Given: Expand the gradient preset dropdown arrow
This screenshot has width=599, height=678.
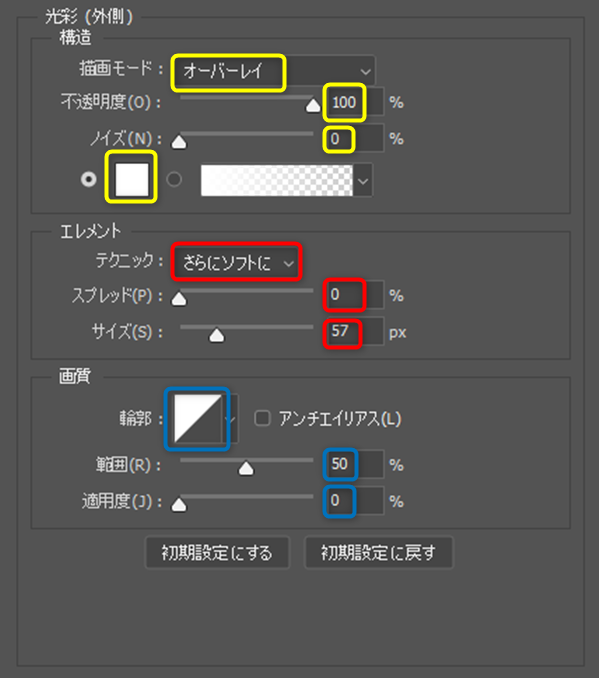Looking at the screenshot, I should tap(363, 180).
